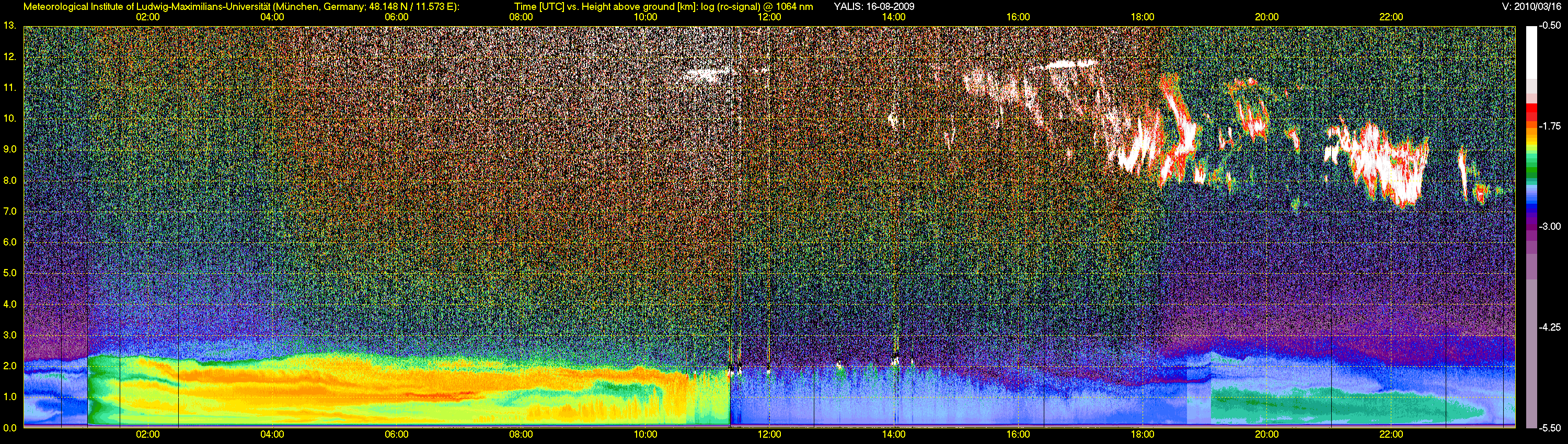Viewport: 1568px width, 444px height.
Task: Click the -3.00 colorbar value
Action: (1550, 227)
